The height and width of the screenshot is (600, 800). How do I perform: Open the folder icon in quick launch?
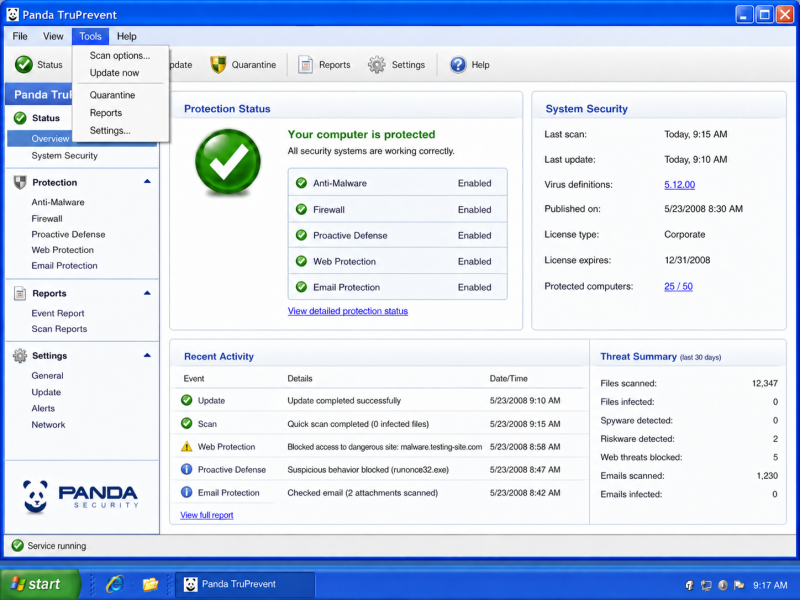(150, 584)
